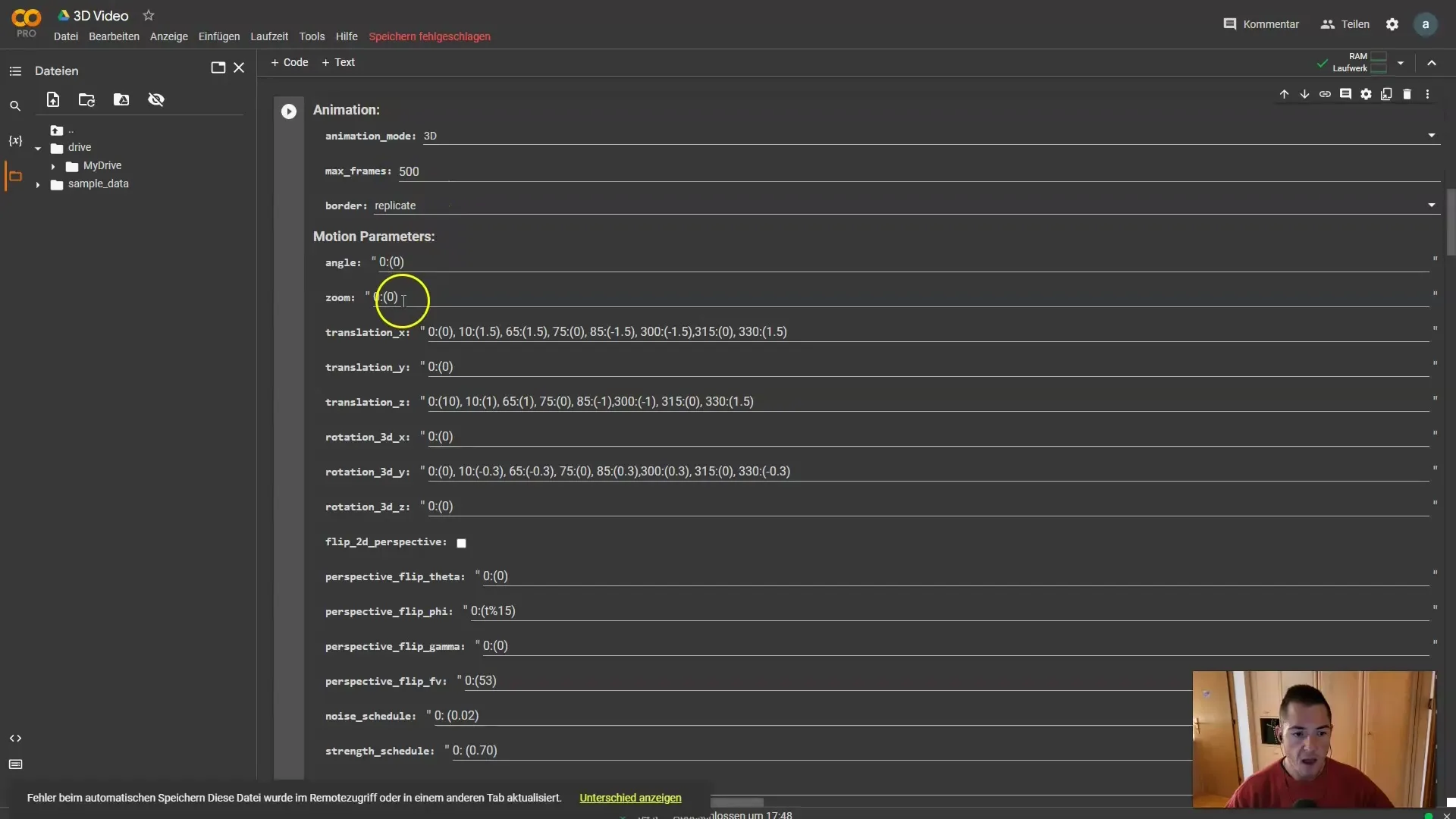The width and height of the screenshot is (1456, 819).
Task: Open the animation_mode dropdown
Action: [930, 136]
